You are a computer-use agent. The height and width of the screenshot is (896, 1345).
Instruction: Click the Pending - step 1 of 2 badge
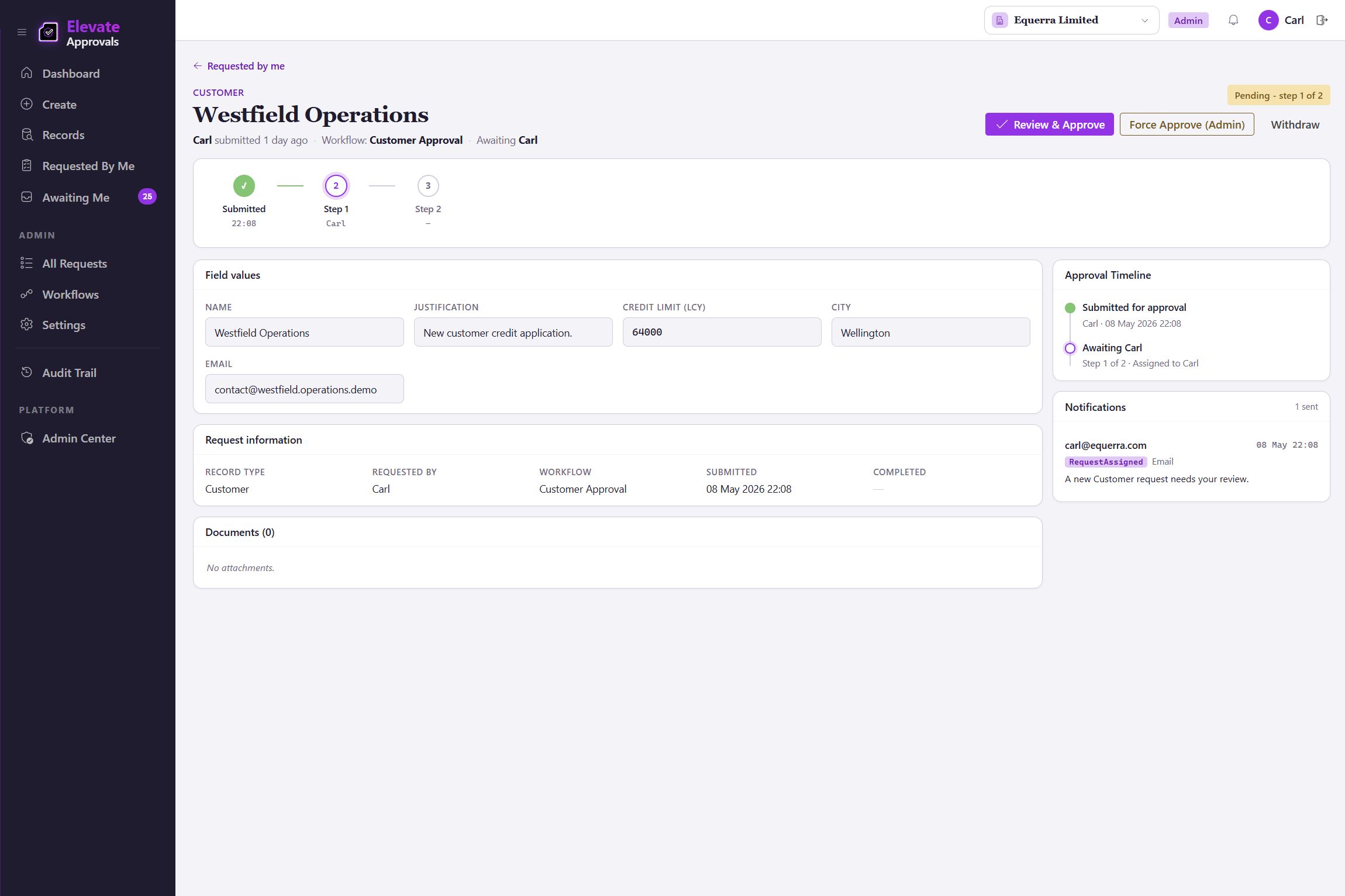[1279, 95]
